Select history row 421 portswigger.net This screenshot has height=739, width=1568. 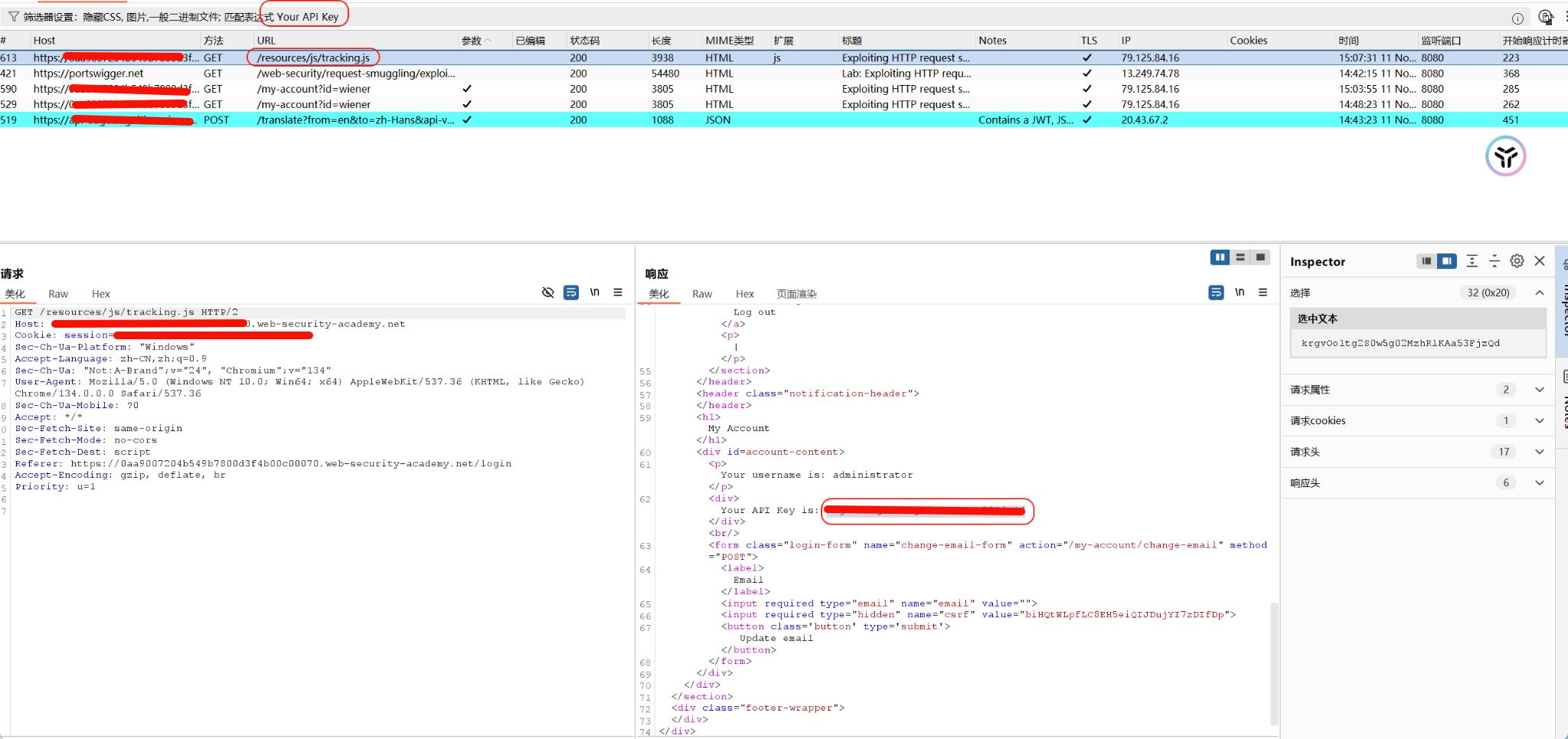coord(784,74)
